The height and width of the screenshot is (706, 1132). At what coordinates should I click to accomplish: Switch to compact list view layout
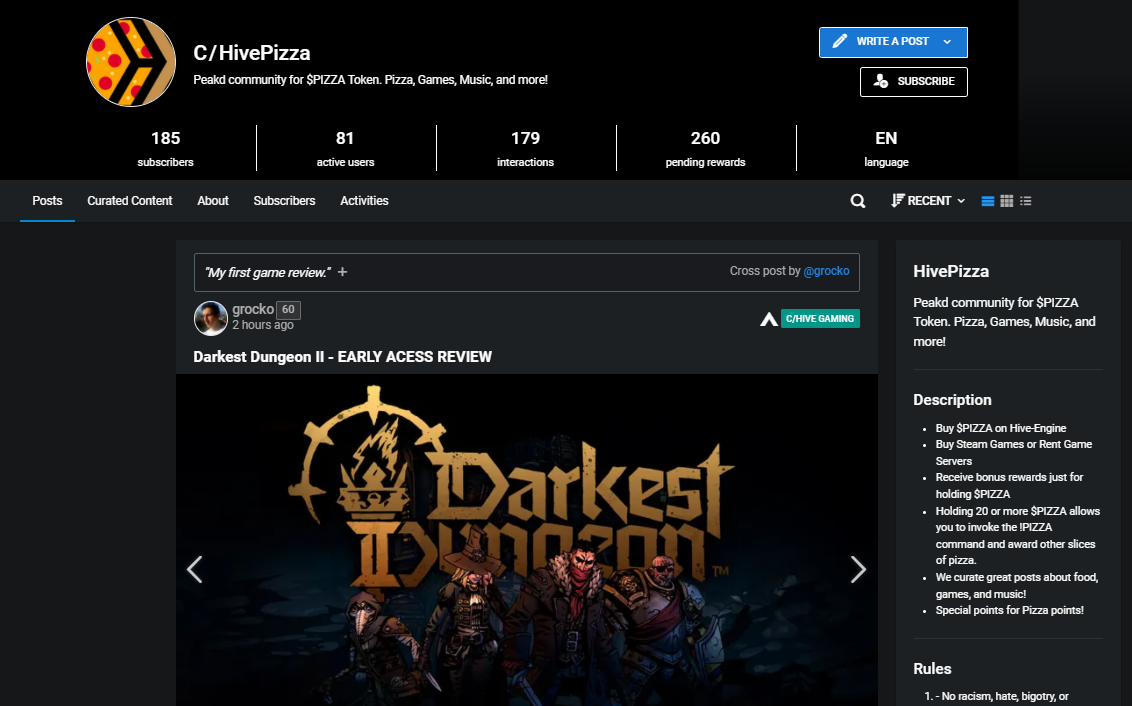coord(1026,201)
